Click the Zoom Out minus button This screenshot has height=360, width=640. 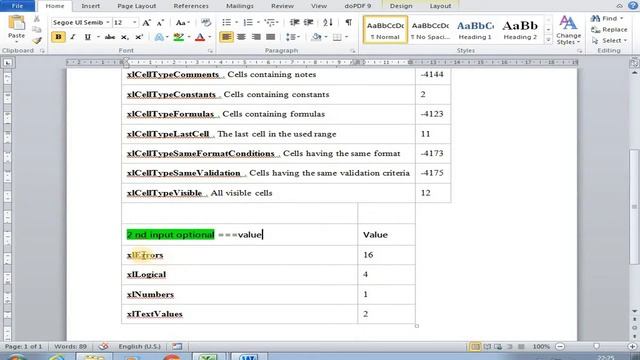[560, 346]
